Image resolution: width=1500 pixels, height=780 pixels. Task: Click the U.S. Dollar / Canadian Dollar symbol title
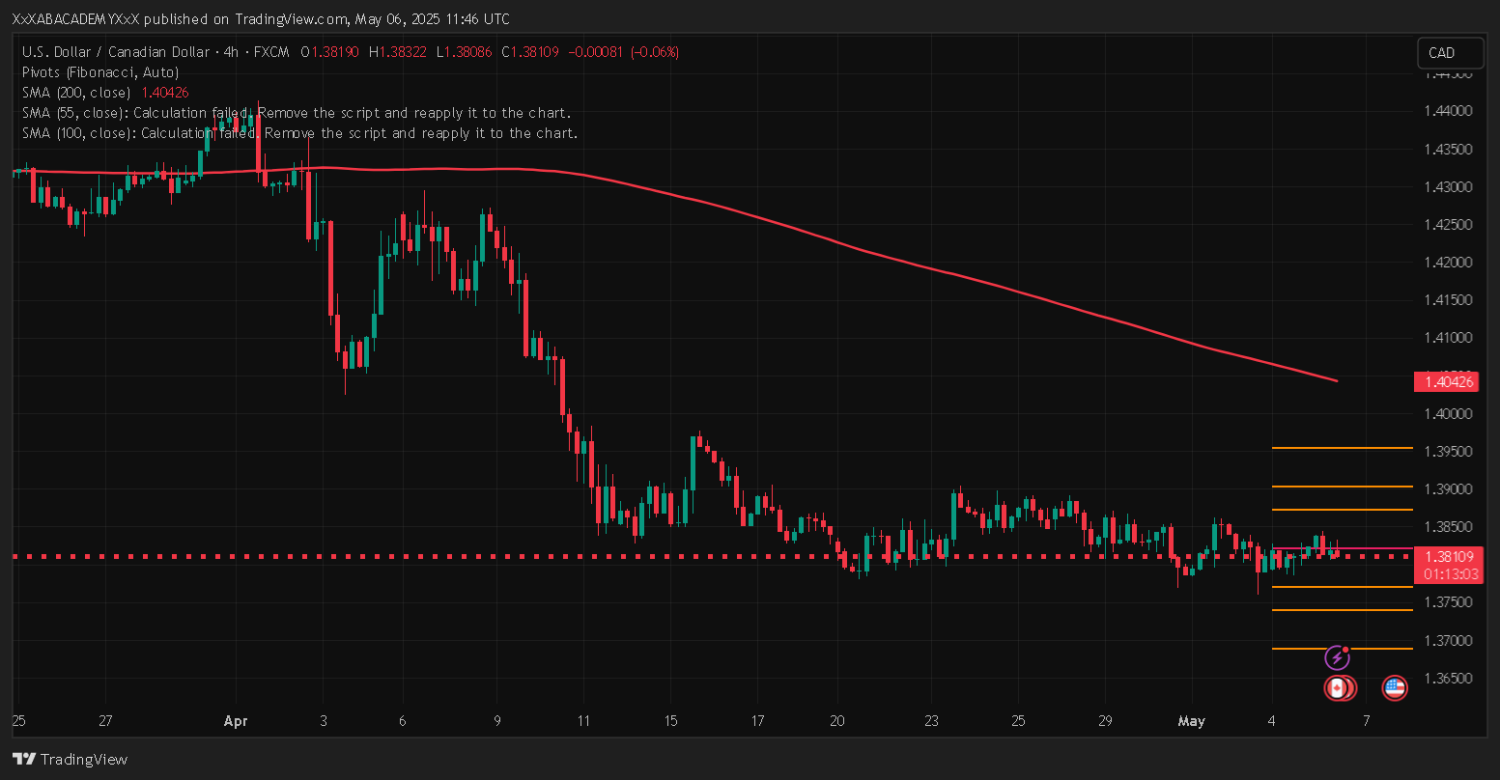coord(120,52)
